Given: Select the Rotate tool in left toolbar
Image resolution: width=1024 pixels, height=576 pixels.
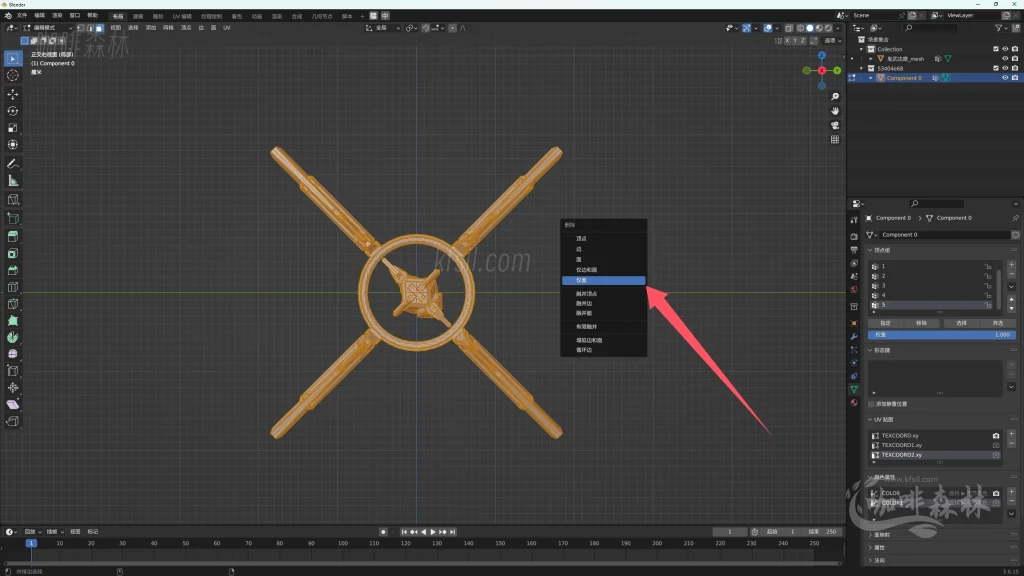Looking at the screenshot, I should tap(13, 111).
